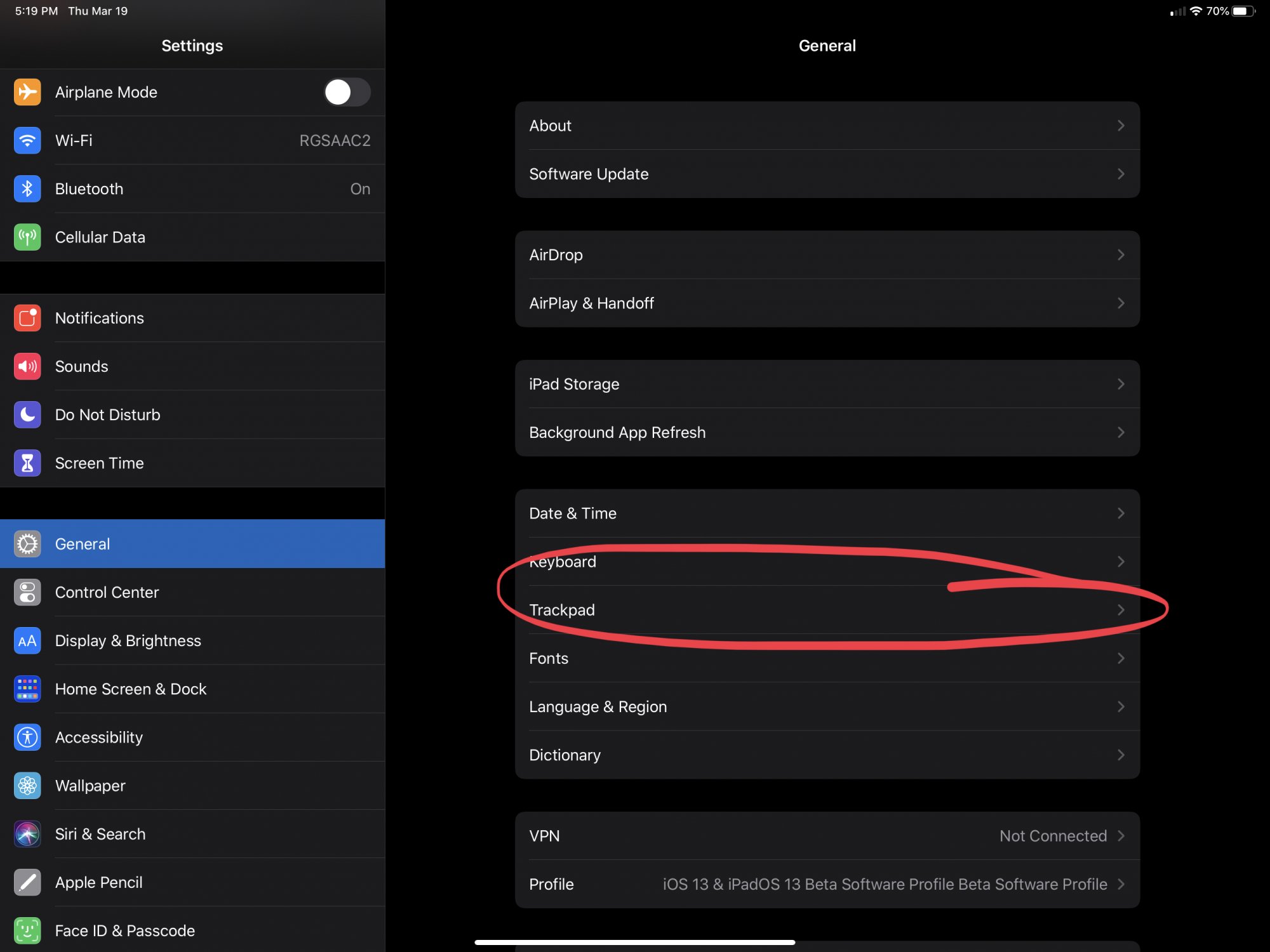Open AirDrop settings
This screenshot has height=952, width=1270.
(827, 255)
